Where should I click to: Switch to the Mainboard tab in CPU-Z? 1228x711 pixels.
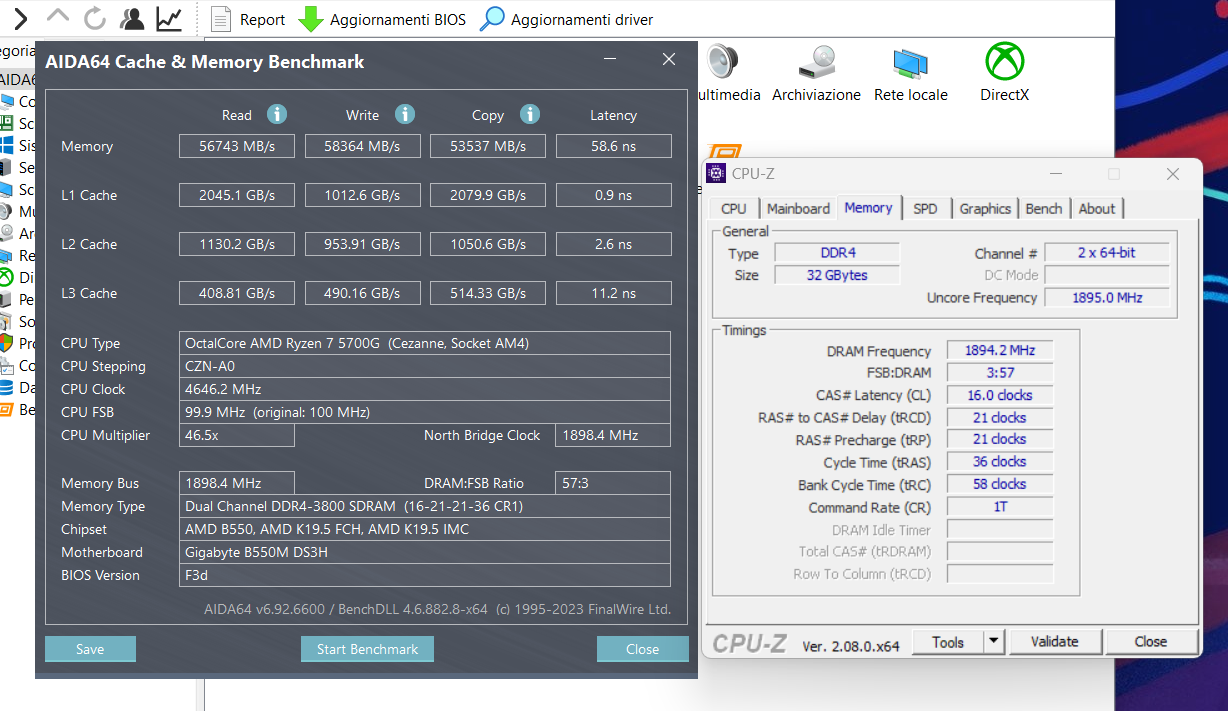(x=798, y=208)
